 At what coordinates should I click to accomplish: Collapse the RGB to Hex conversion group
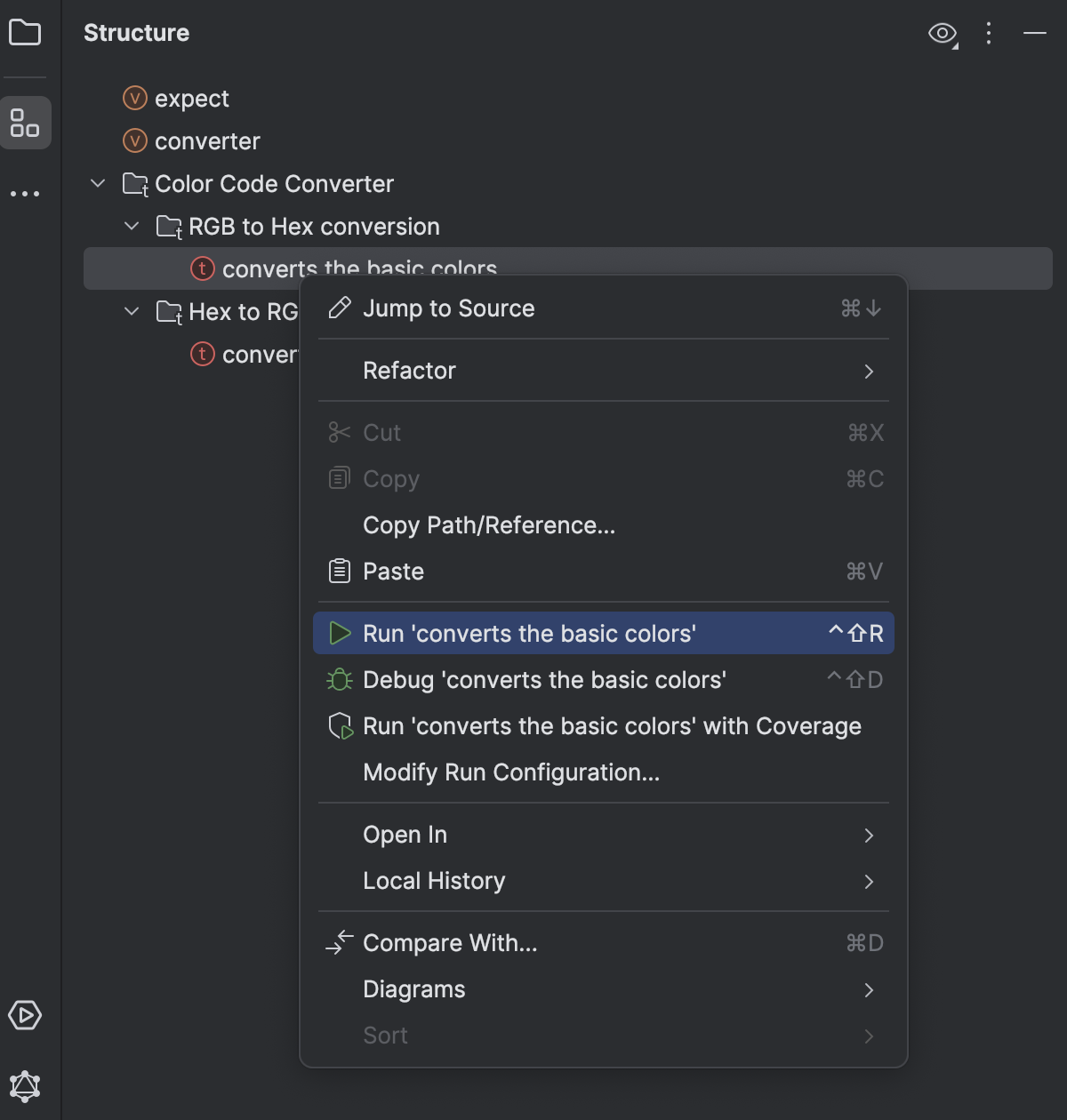click(131, 226)
